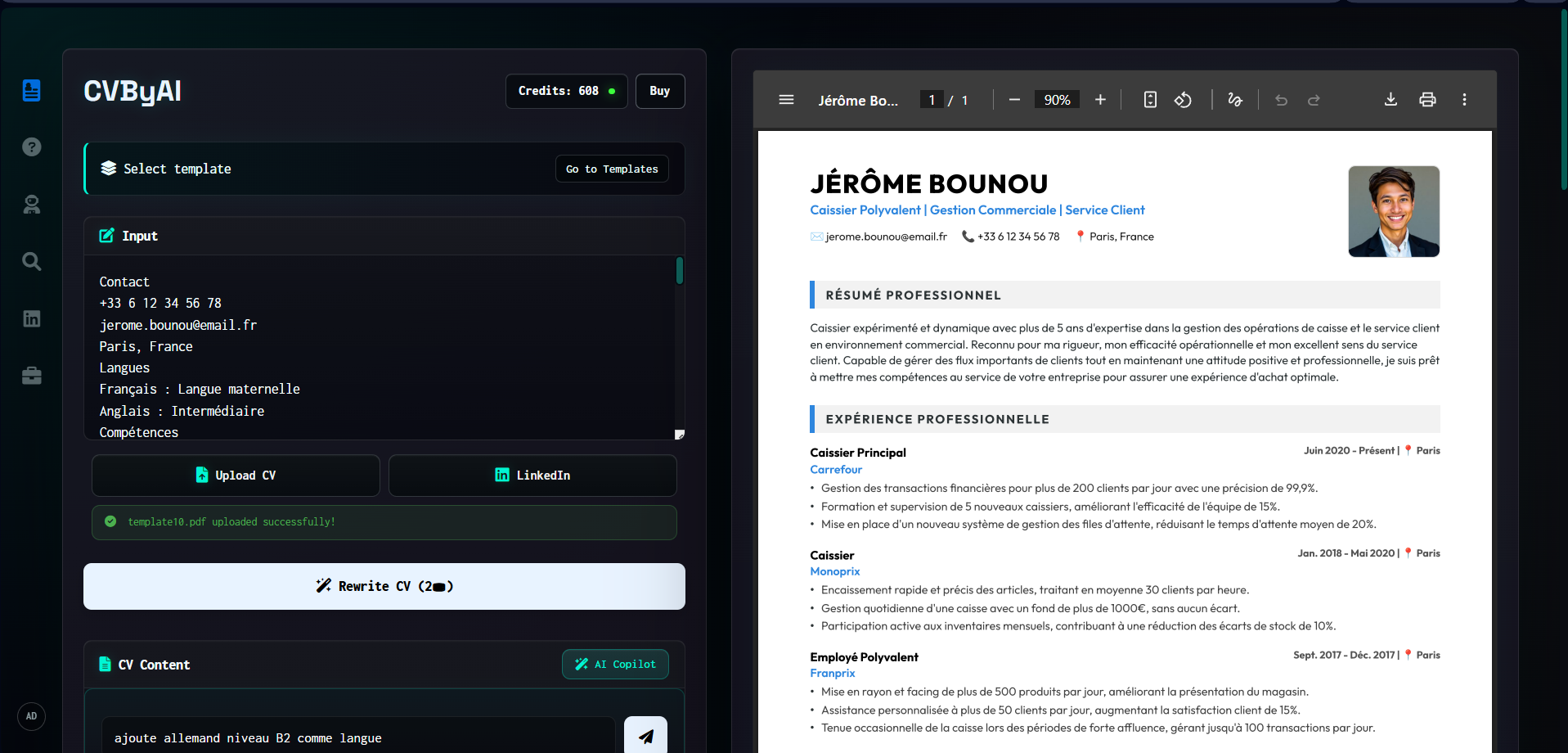Activate the PDF draw annotation tool
This screenshot has width=1568, height=753.
coord(1235,100)
